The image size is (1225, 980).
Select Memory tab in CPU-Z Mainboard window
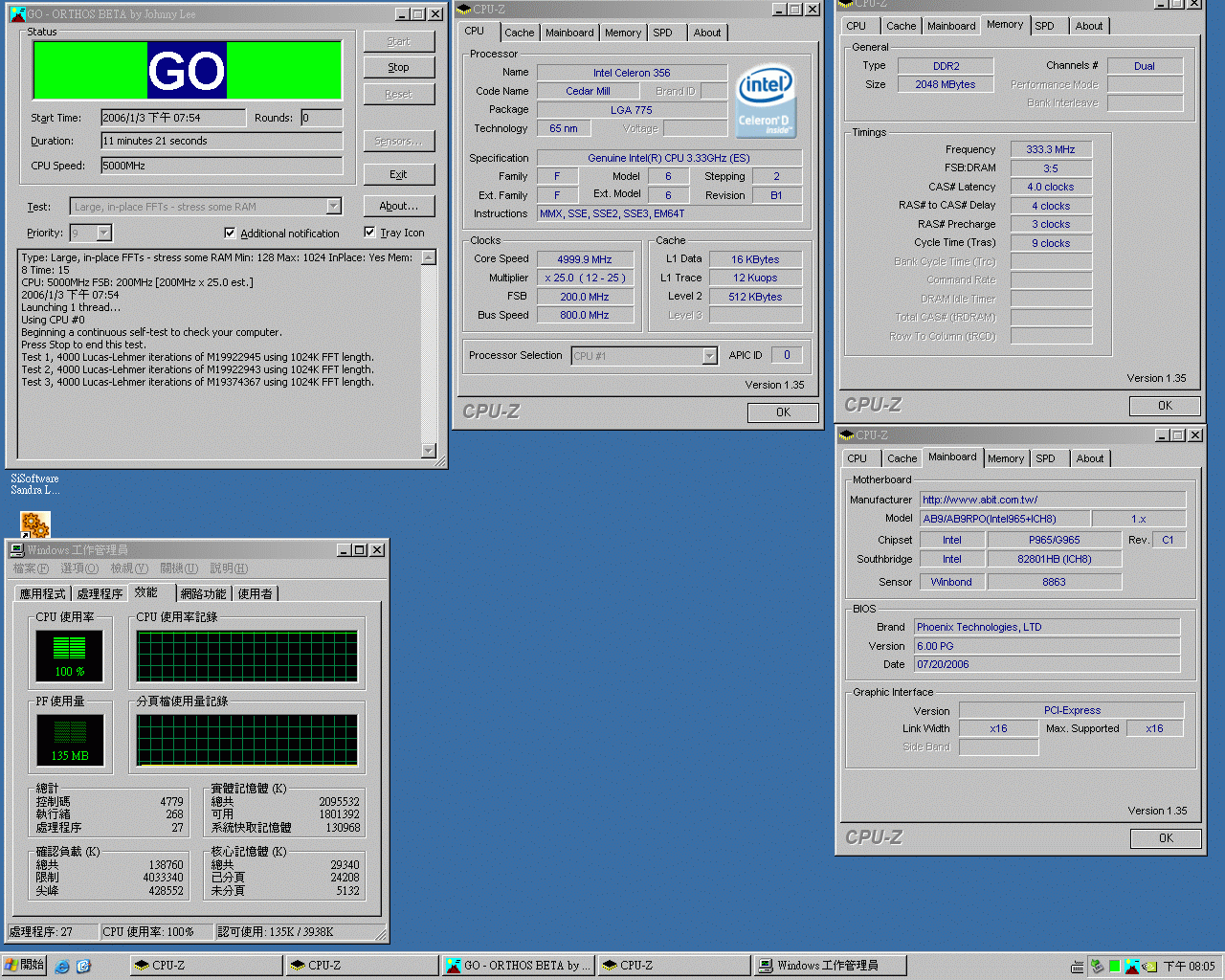[x=1006, y=458]
